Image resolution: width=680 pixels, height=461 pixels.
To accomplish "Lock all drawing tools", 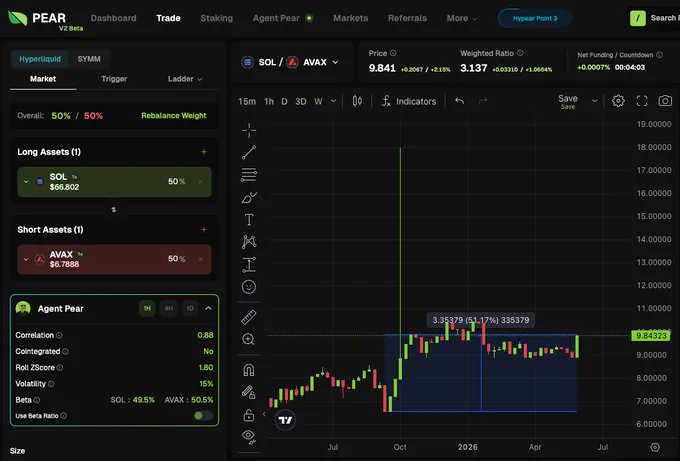I will pyautogui.click(x=248, y=415).
